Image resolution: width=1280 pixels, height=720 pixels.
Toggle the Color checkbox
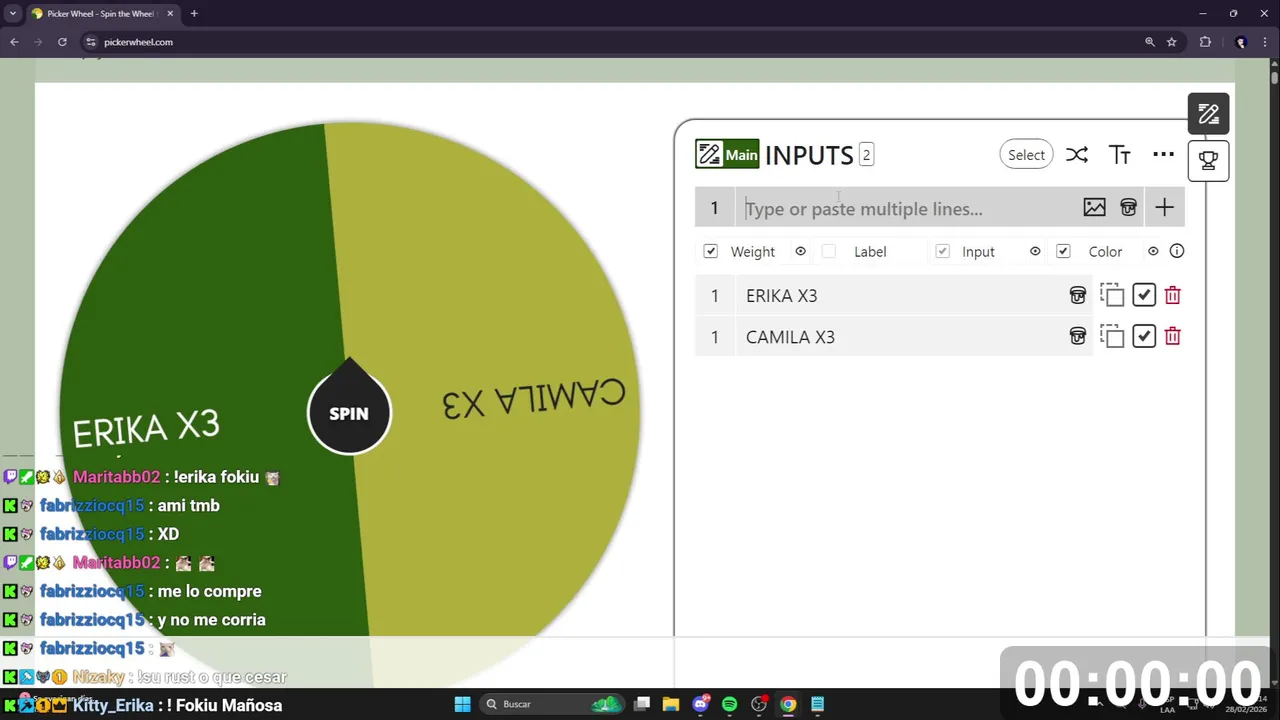coord(1063,251)
